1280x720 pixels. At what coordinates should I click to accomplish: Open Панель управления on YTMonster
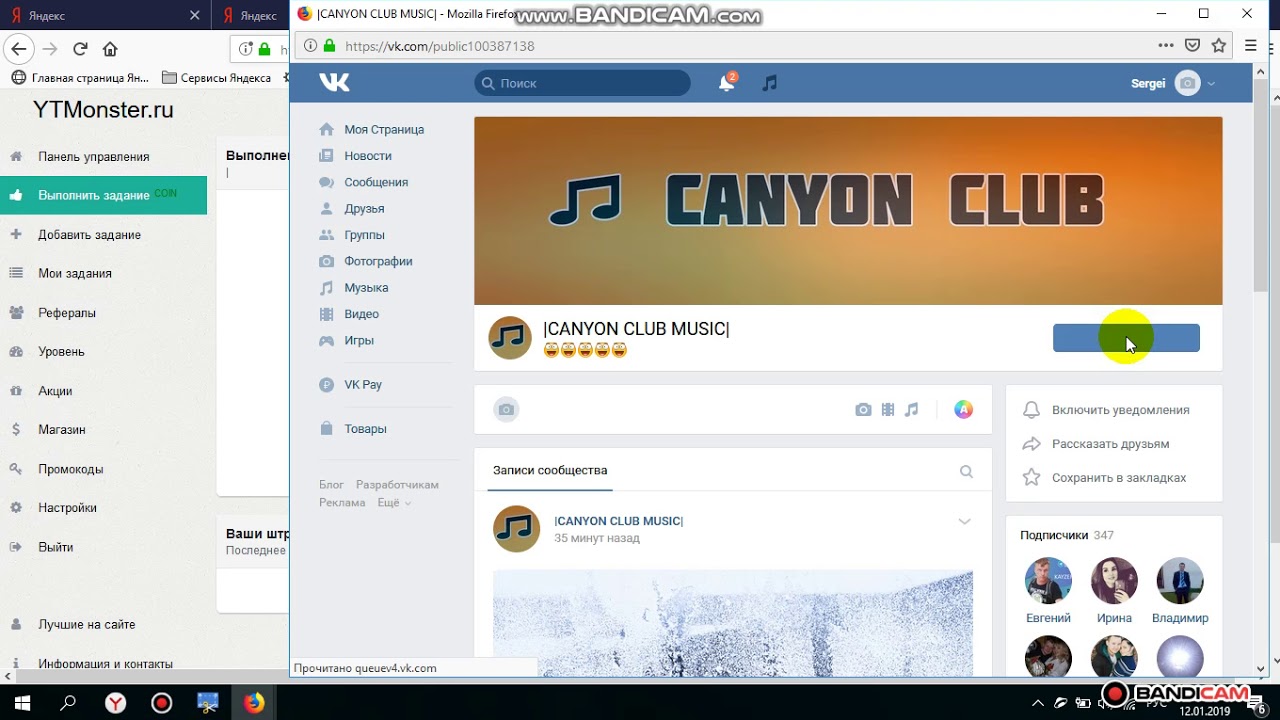94,157
